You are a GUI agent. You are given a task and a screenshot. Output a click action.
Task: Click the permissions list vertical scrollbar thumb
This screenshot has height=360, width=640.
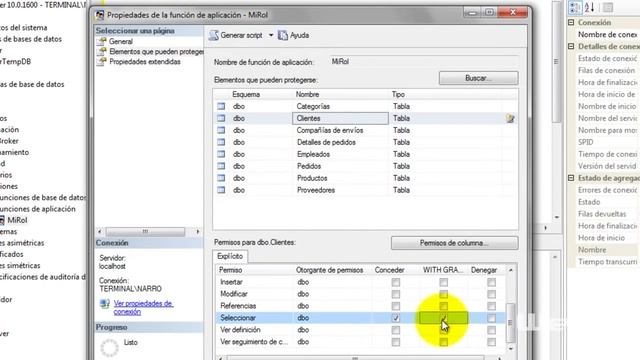pos(510,322)
